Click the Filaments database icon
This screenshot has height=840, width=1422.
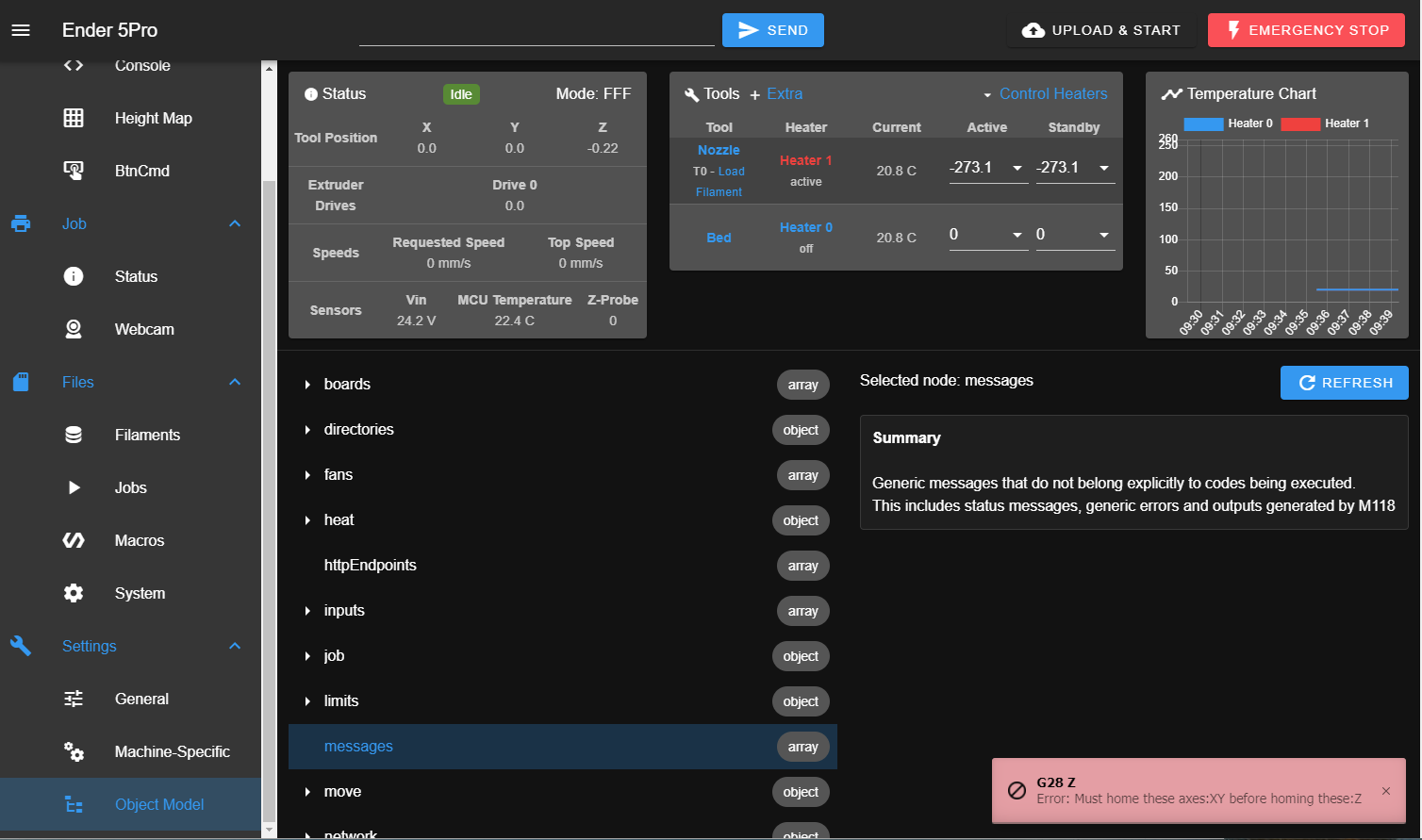(x=74, y=435)
